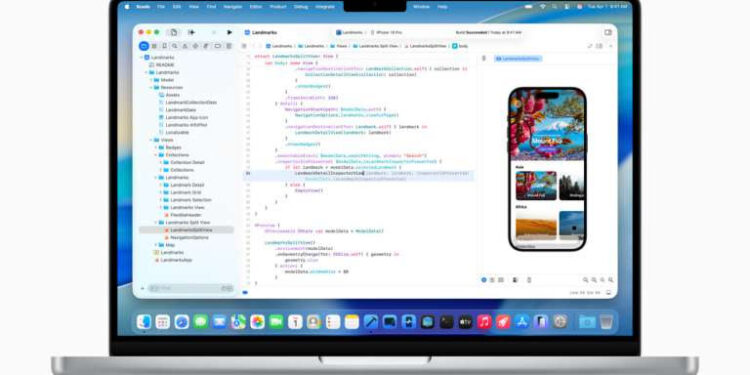
Task: Click the Landmarks scheme selector in toolbar
Action: click(x=349, y=32)
